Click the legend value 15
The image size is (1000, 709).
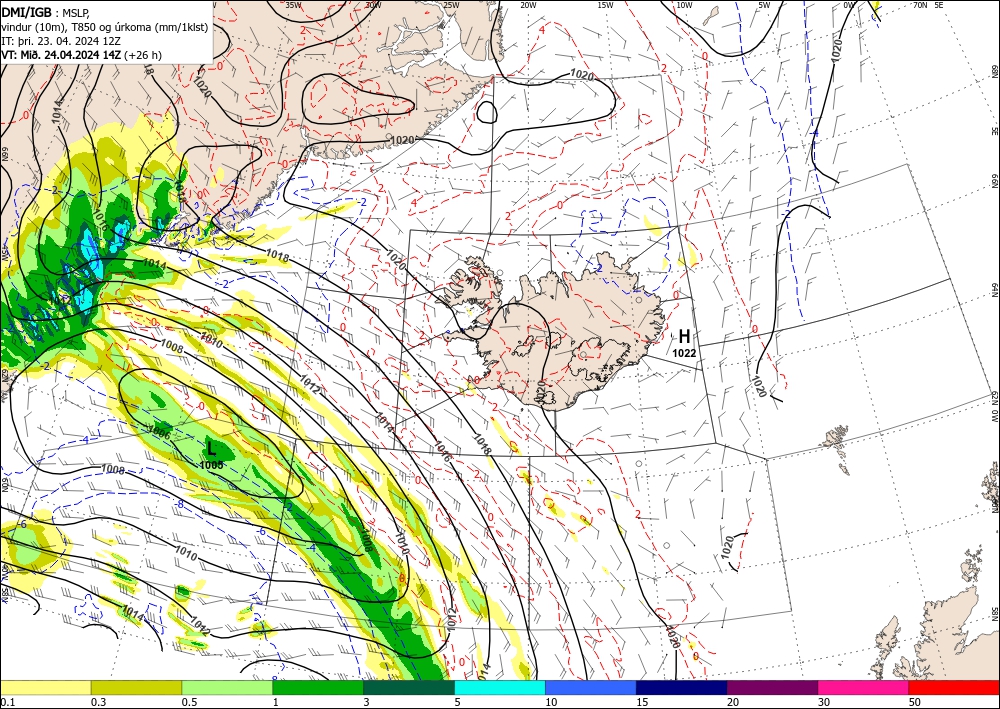[x=642, y=702]
